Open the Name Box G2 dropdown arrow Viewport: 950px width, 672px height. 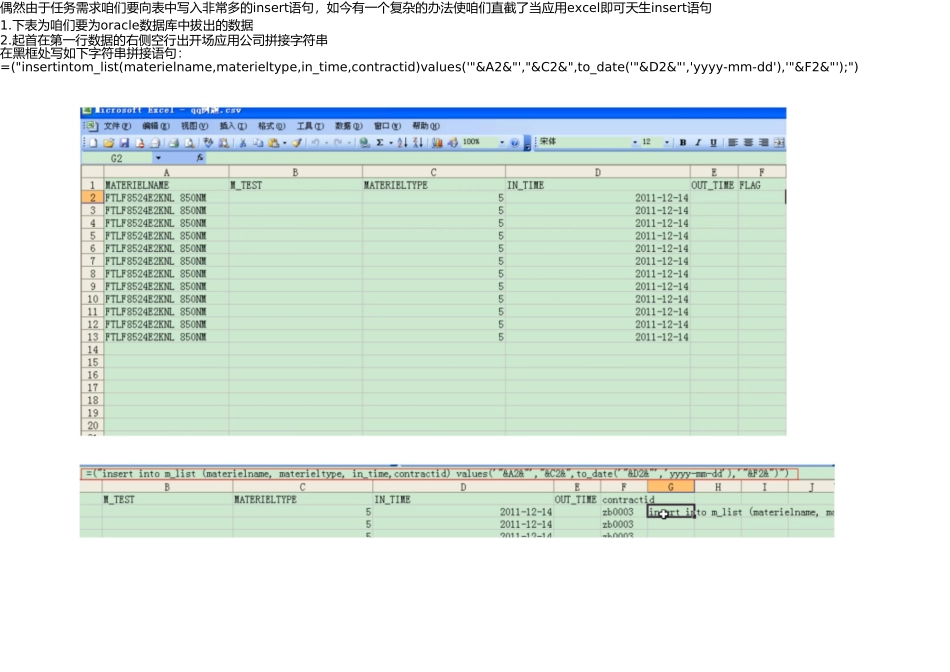158,158
